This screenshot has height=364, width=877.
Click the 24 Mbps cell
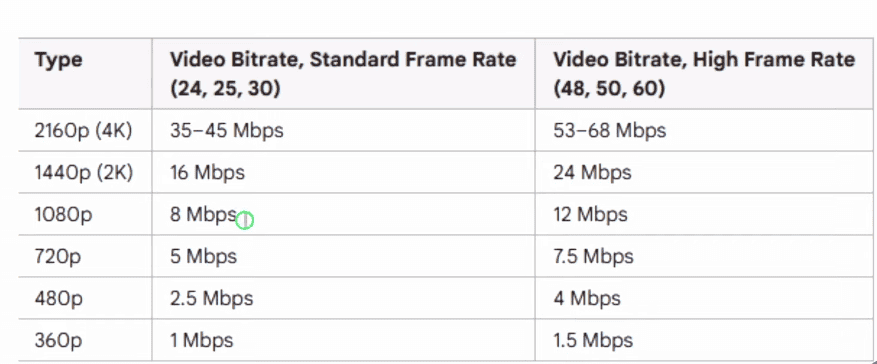click(592, 173)
